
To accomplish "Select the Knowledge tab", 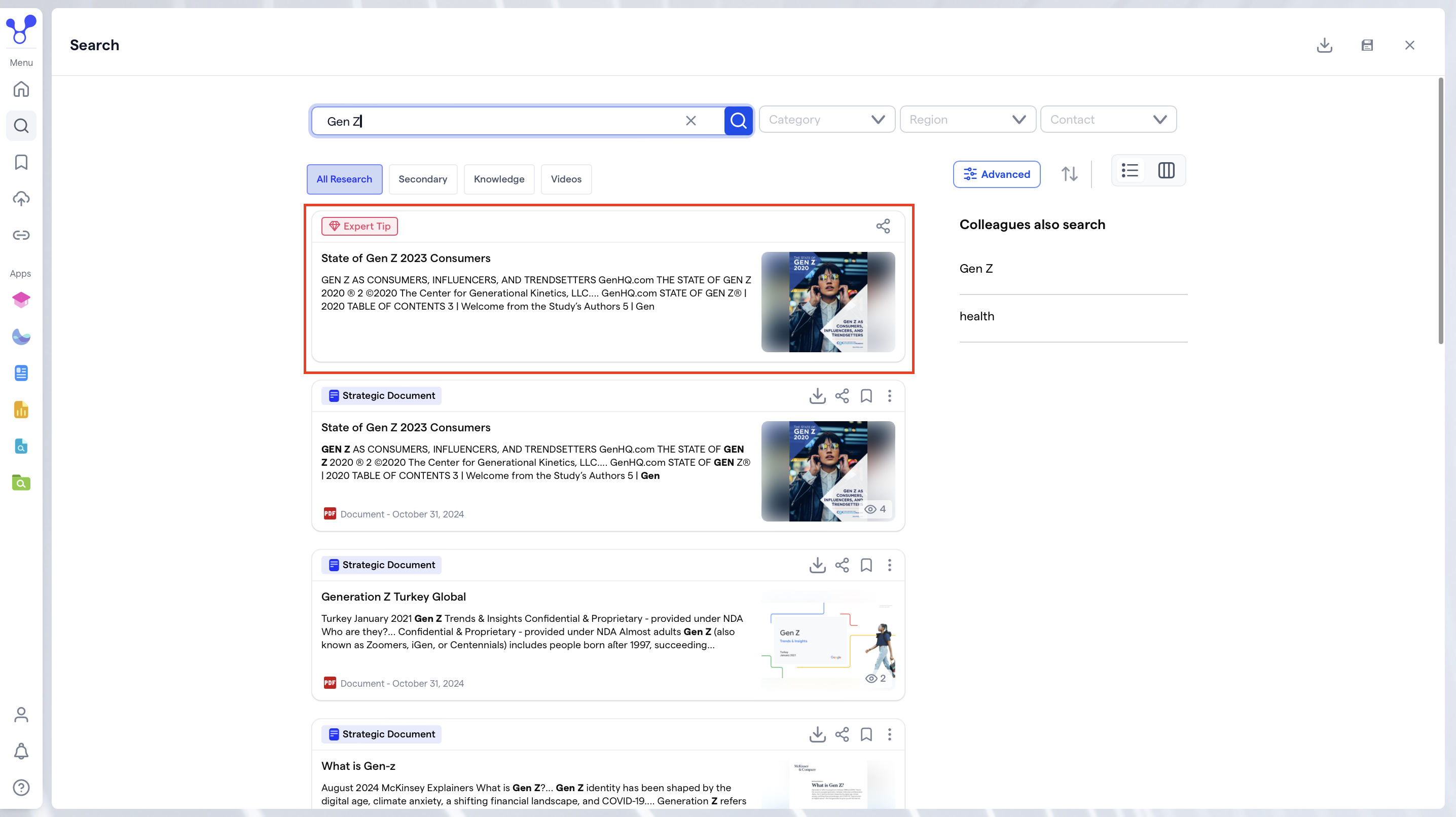I will [x=499, y=179].
